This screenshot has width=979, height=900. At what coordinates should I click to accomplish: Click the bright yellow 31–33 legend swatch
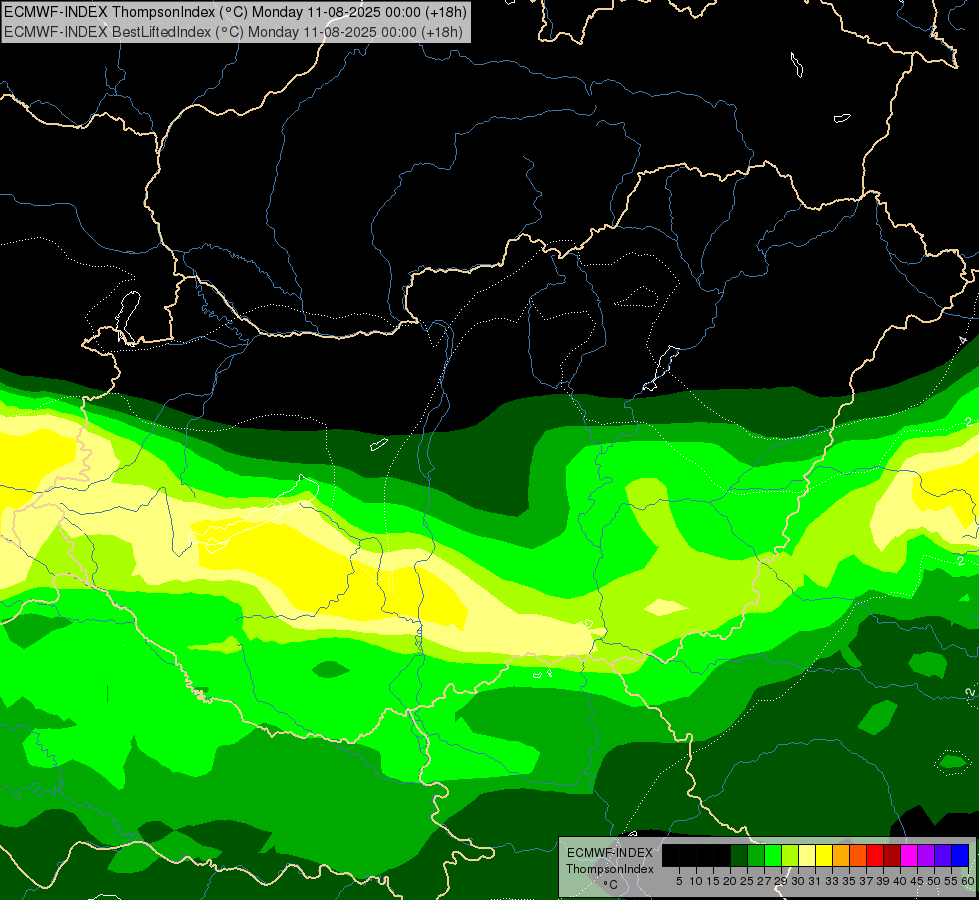(x=824, y=855)
